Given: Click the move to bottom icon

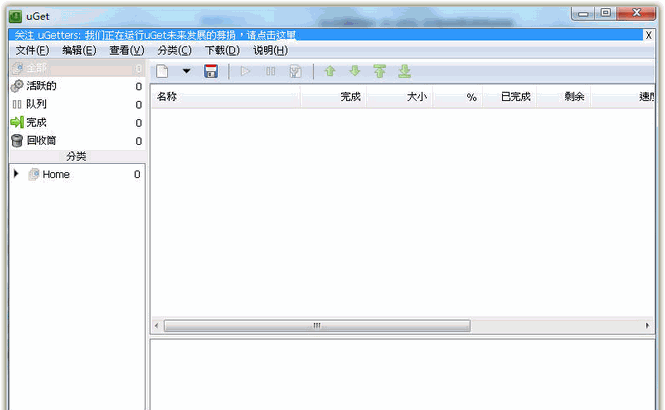Looking at the screenshot, I should point(404,71).
